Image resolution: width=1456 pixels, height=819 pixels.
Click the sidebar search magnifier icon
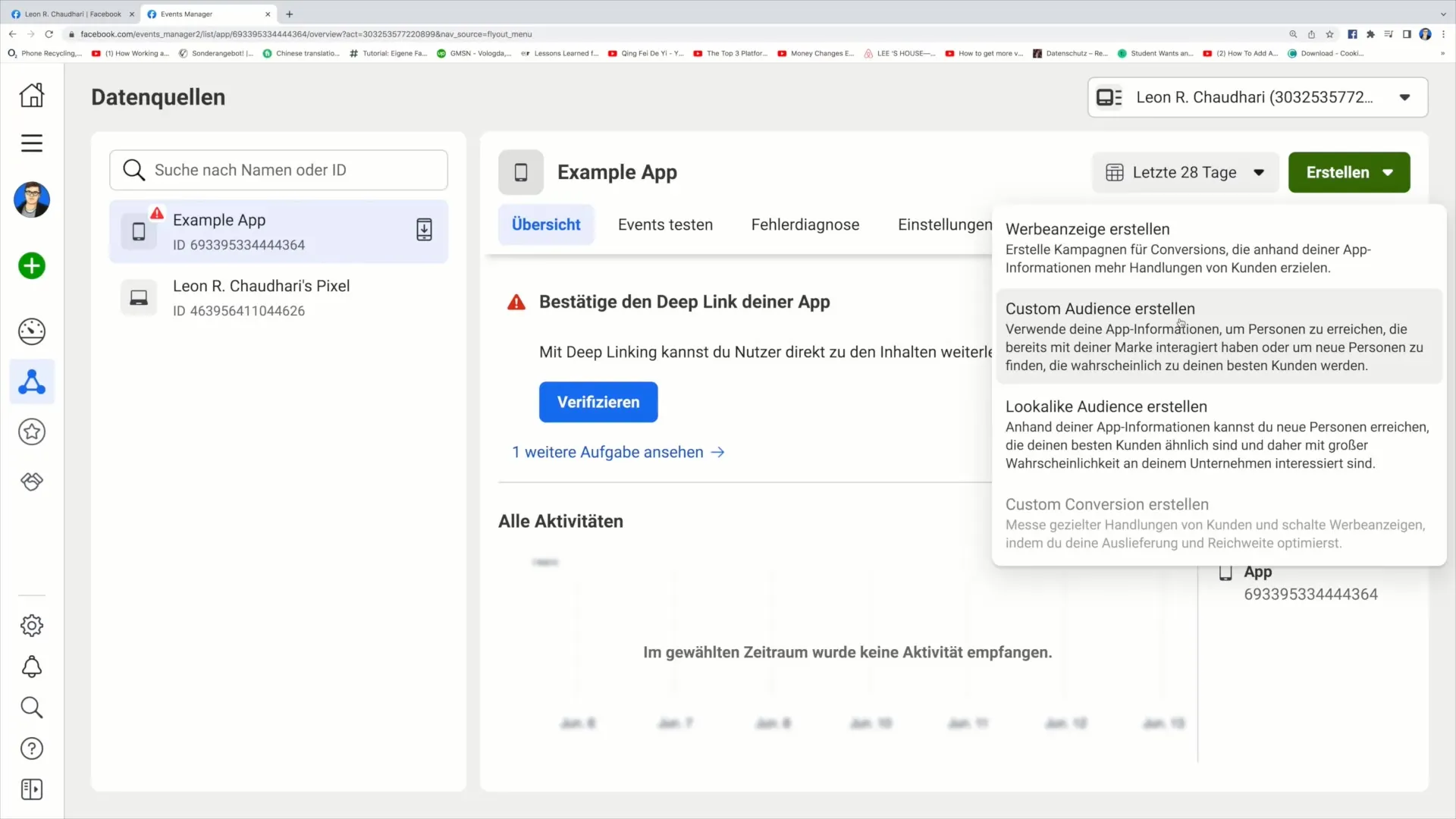click(x=32, y=708)
